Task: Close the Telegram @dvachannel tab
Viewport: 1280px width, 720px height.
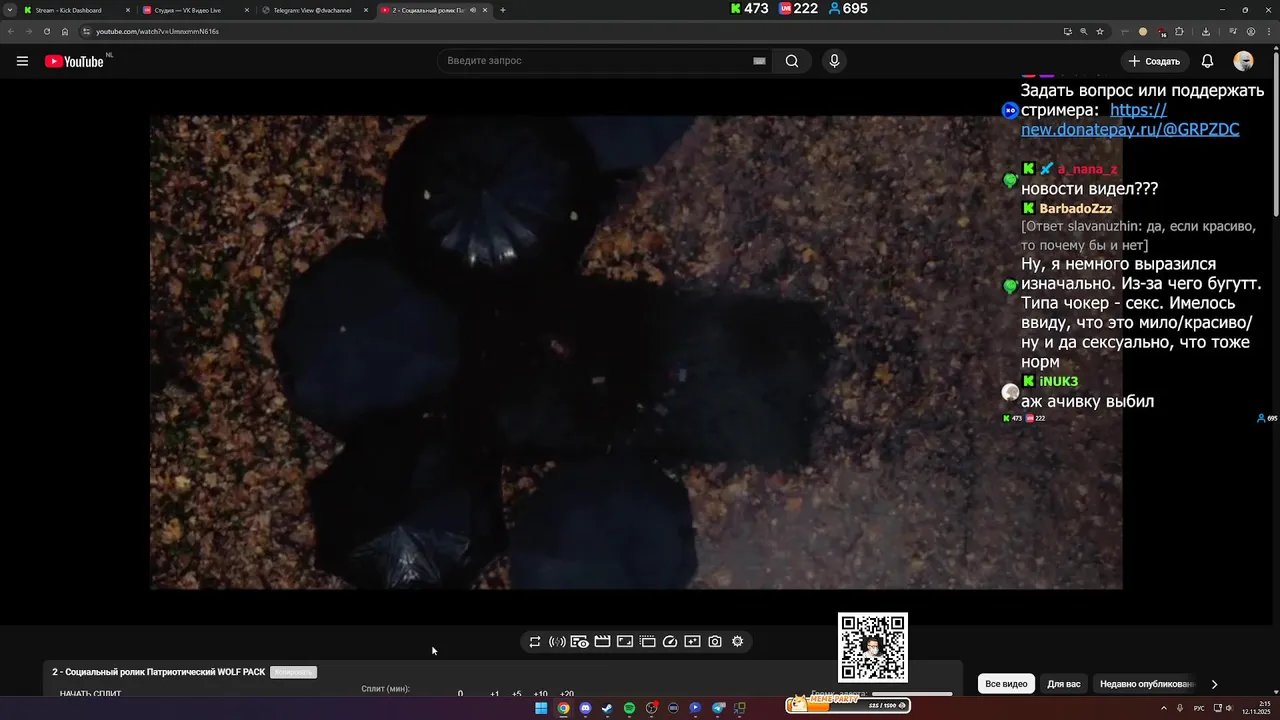Action: point(366,10)
